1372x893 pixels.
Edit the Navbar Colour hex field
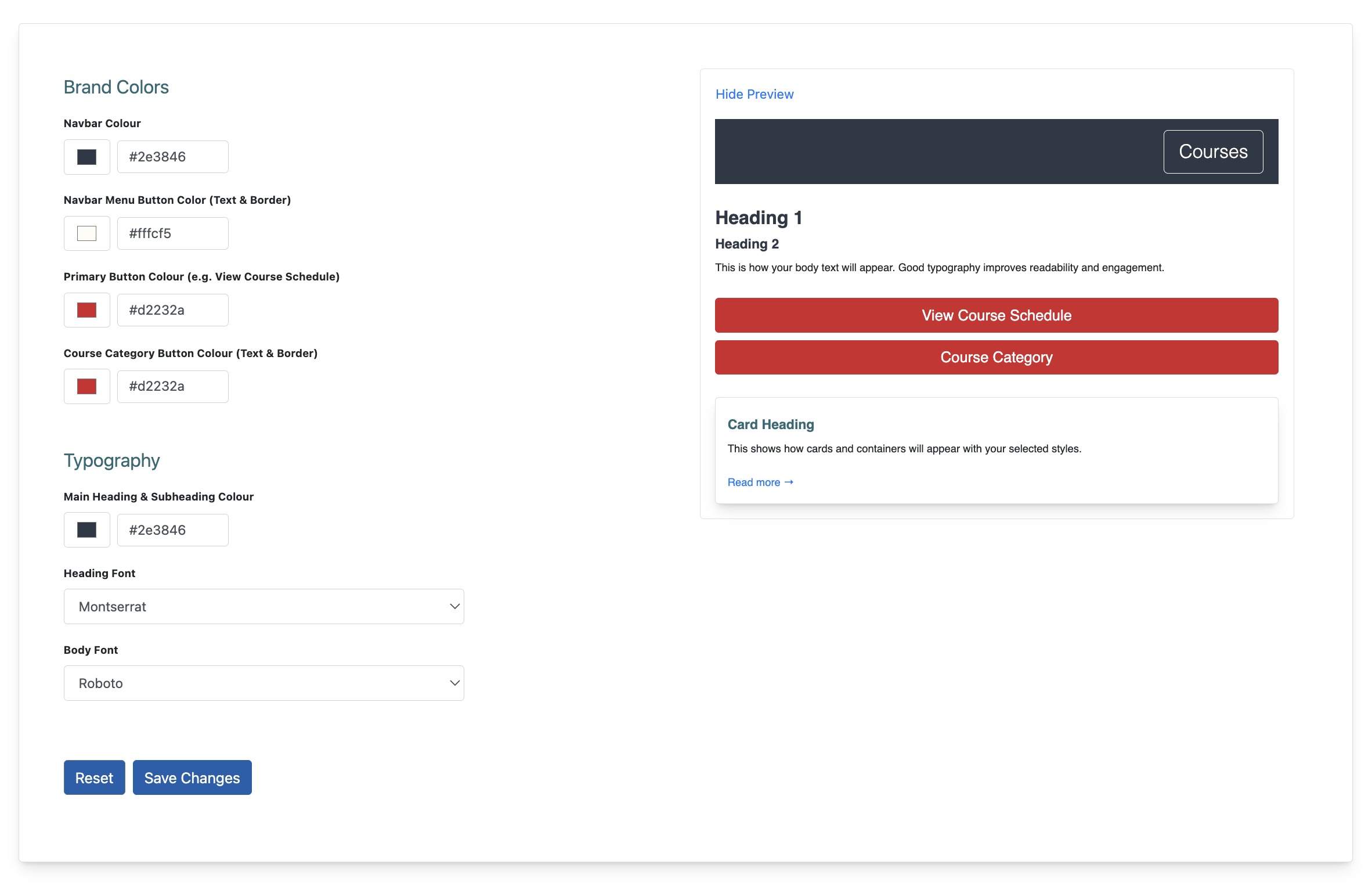pyautogui.click(x=172, y=157)
